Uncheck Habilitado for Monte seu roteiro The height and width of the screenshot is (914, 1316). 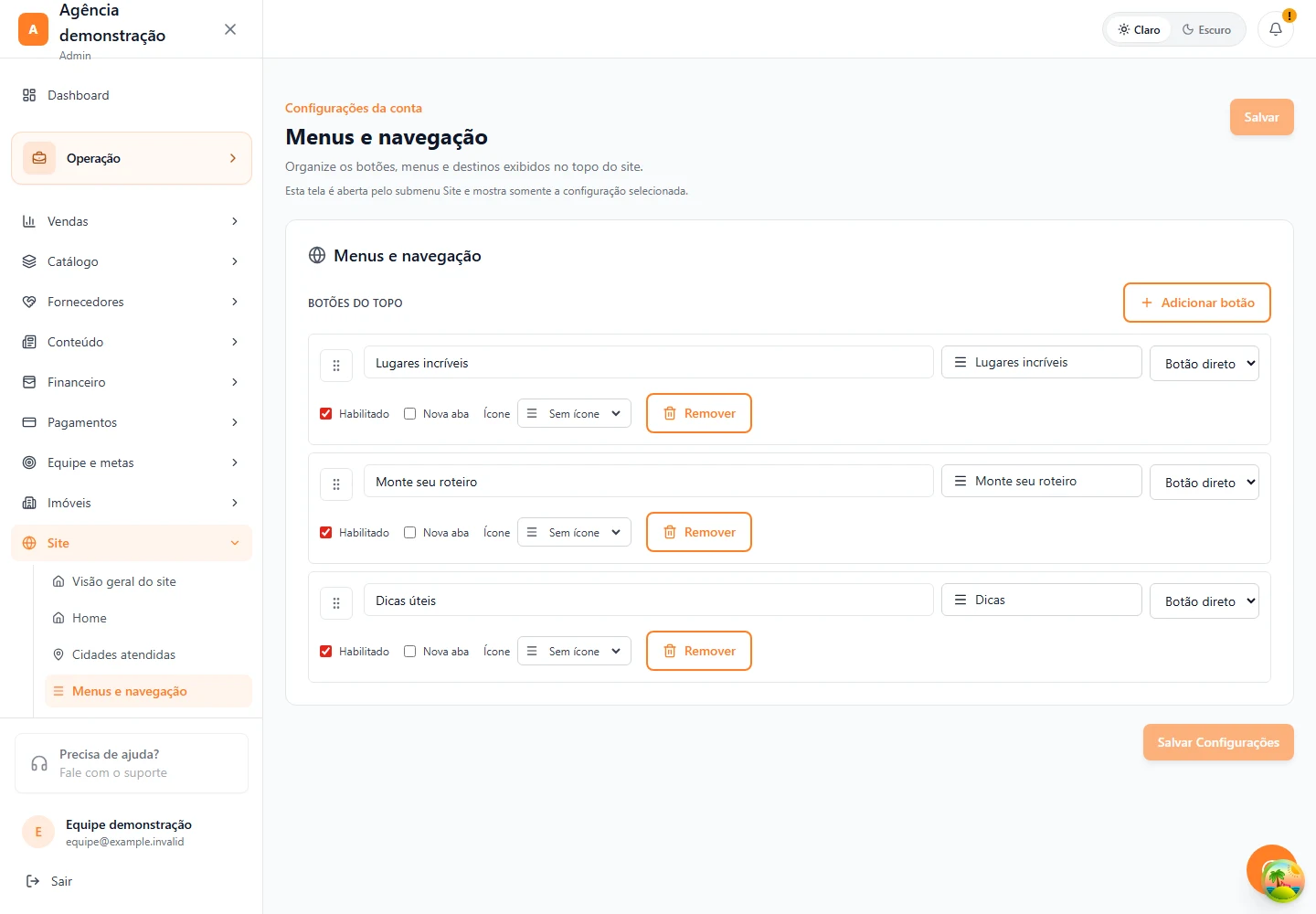point(326,532)
